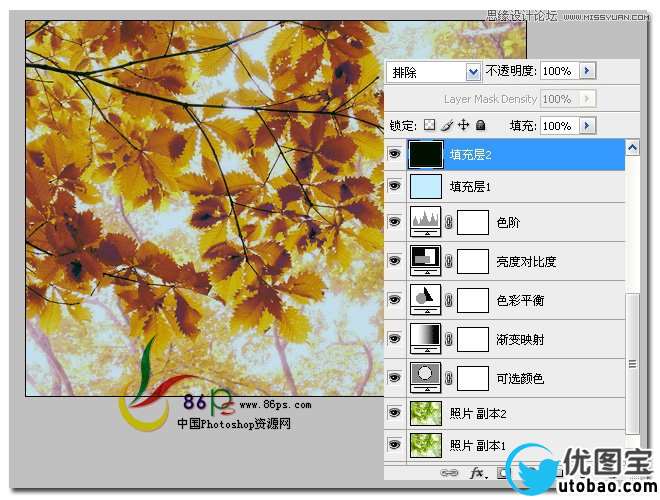Image resolution: width=660 pixels, height=500 pixels.
Task: Hide the 填充层1 layer
Action: [394, 186]
